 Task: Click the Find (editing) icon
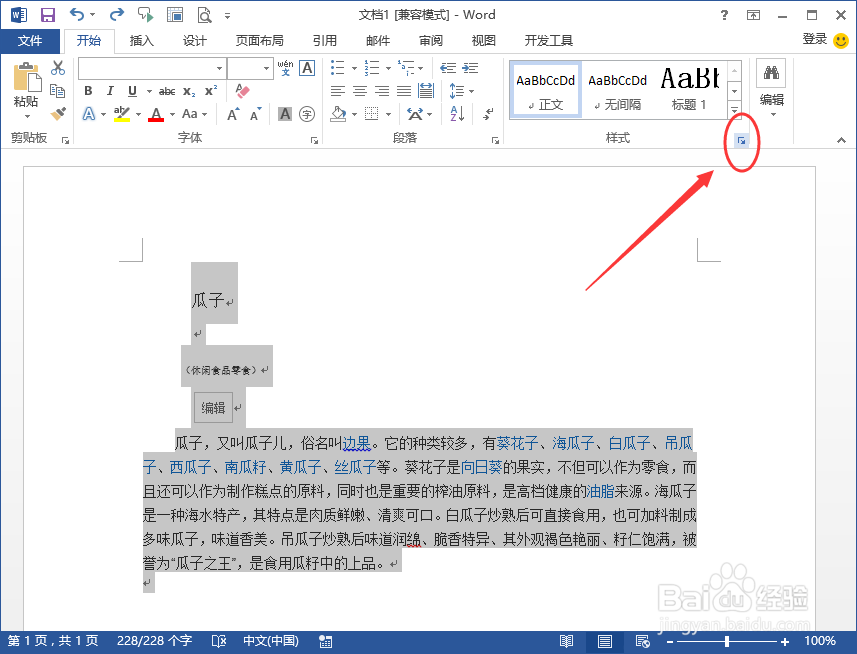(x=771, y=73)
